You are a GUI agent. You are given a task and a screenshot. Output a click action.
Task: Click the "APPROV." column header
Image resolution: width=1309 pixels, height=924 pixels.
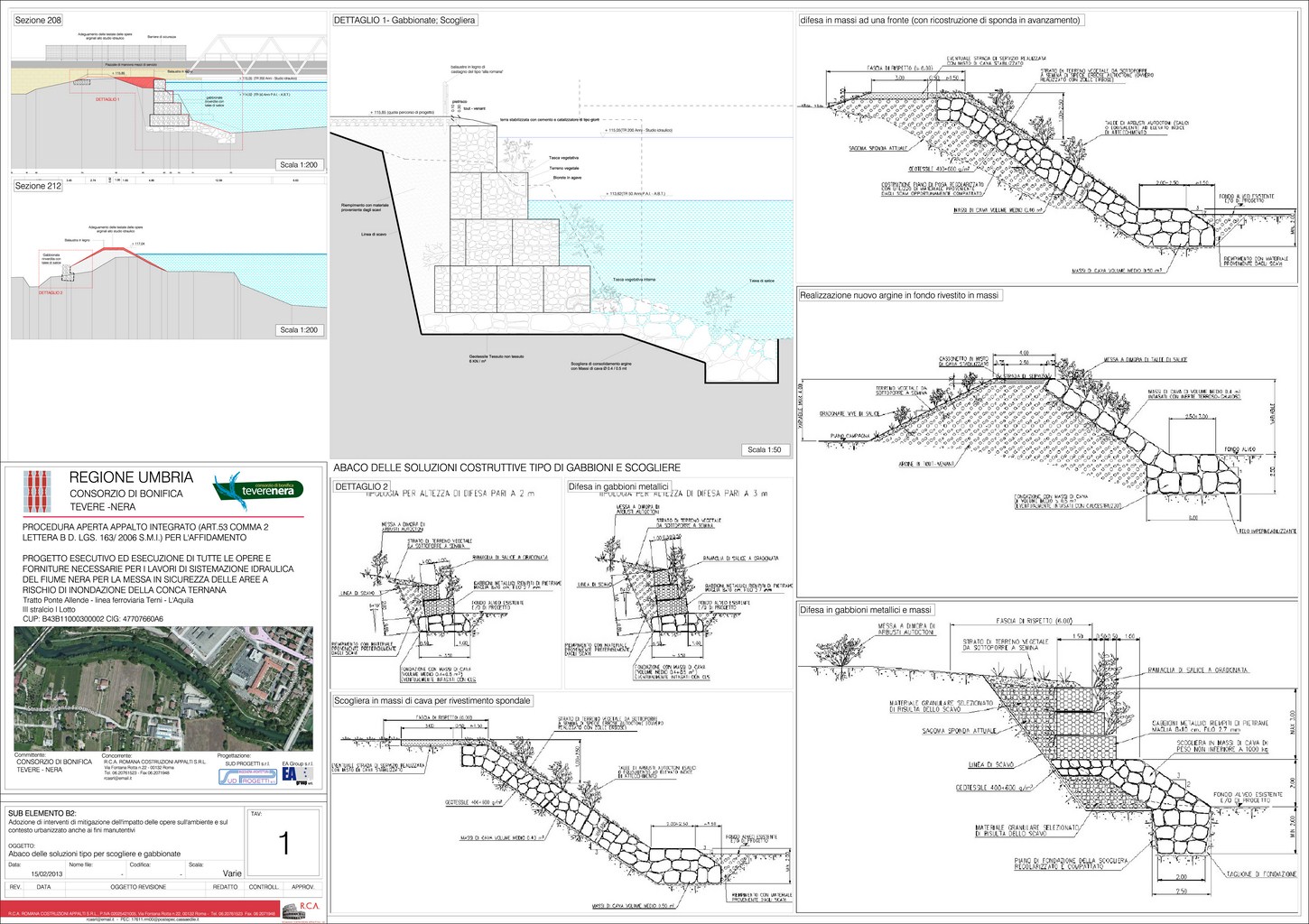(303, 887)
